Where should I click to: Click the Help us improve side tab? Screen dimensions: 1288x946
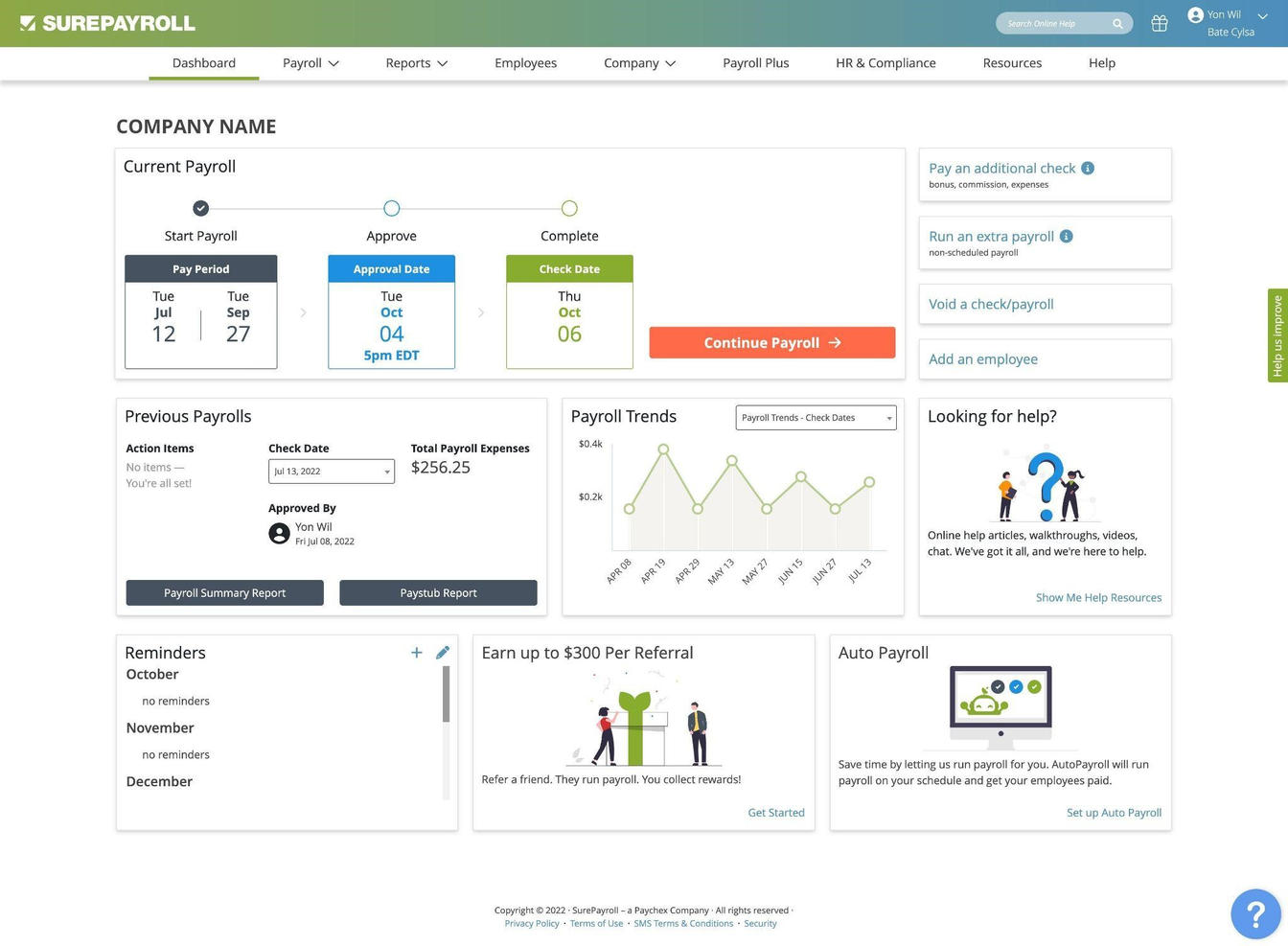(1277, 335)
